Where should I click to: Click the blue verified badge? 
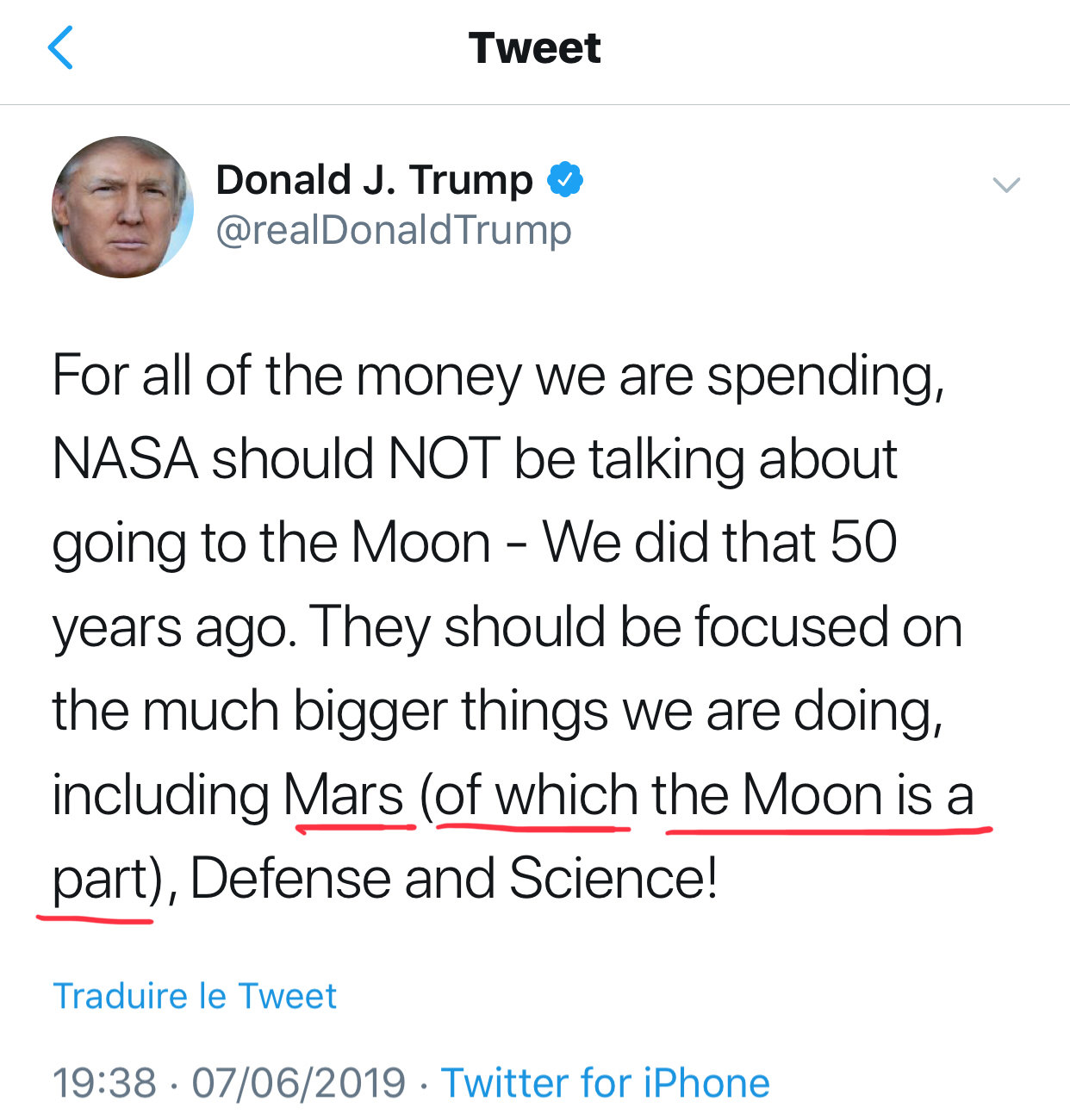(566, 179)
